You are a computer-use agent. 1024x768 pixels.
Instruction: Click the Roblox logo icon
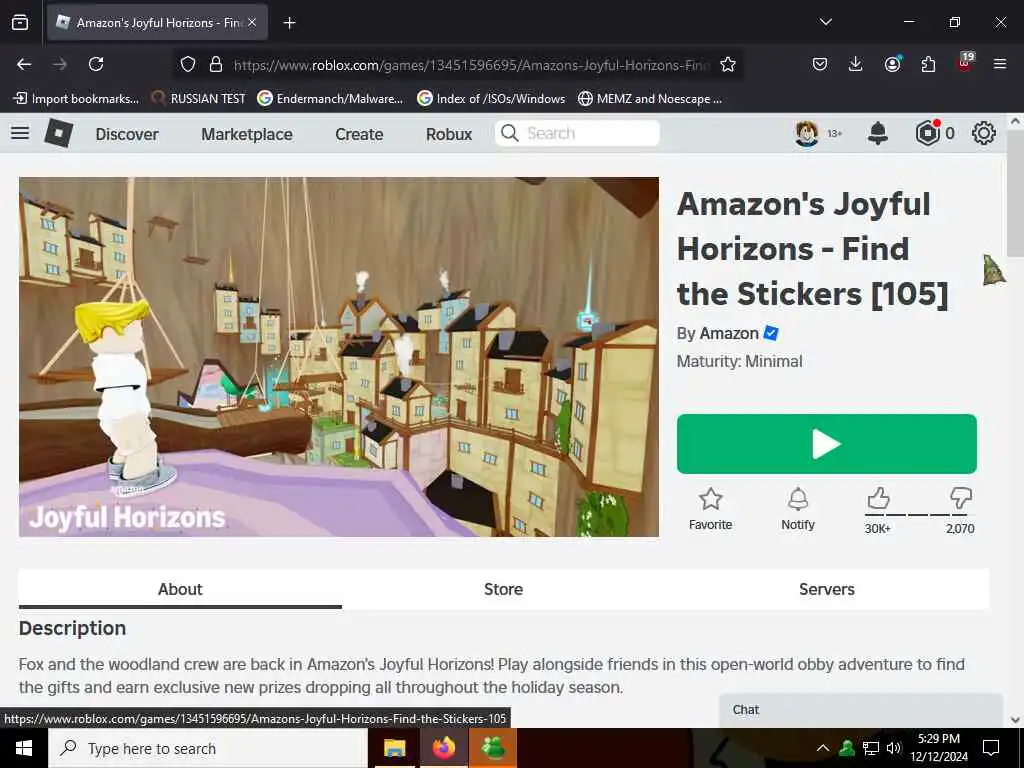58,133
